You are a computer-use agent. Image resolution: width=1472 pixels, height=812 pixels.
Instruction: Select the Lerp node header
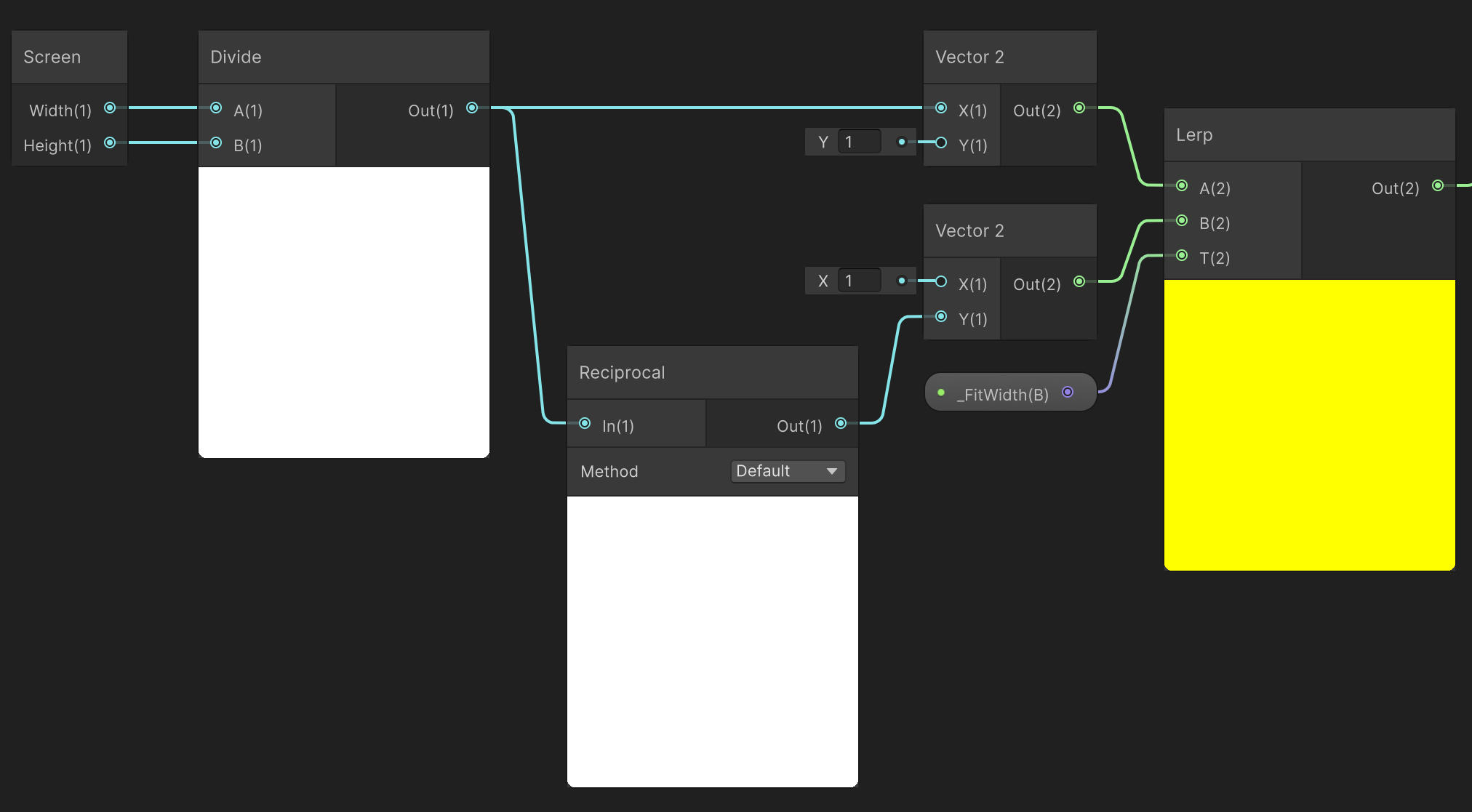(x=1309, y=135)
